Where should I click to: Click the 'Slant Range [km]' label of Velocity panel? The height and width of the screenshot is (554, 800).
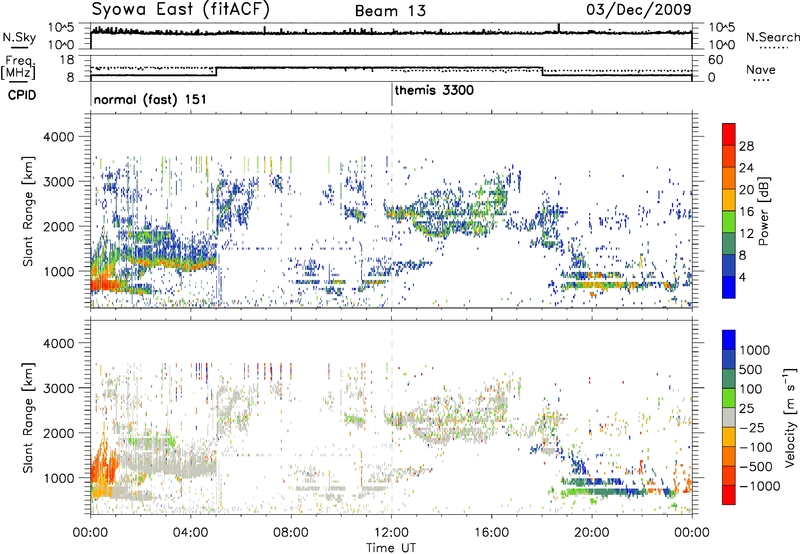click(x=28, y=417)
